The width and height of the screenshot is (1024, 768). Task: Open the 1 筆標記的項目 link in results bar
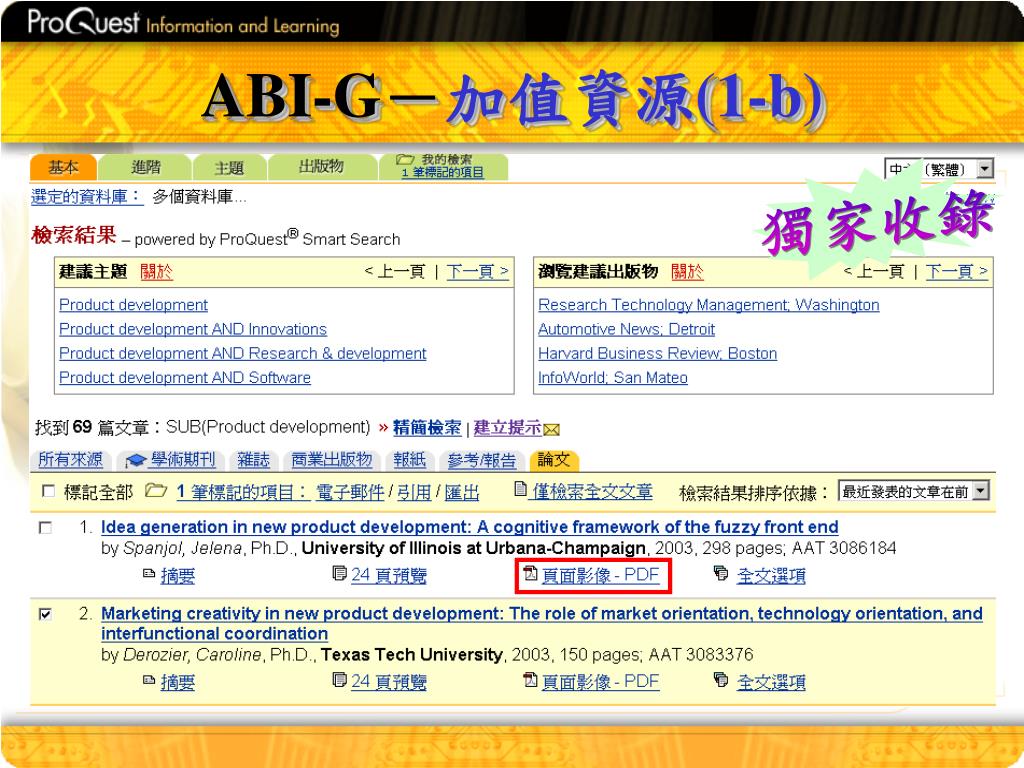[x=242, y=492]
